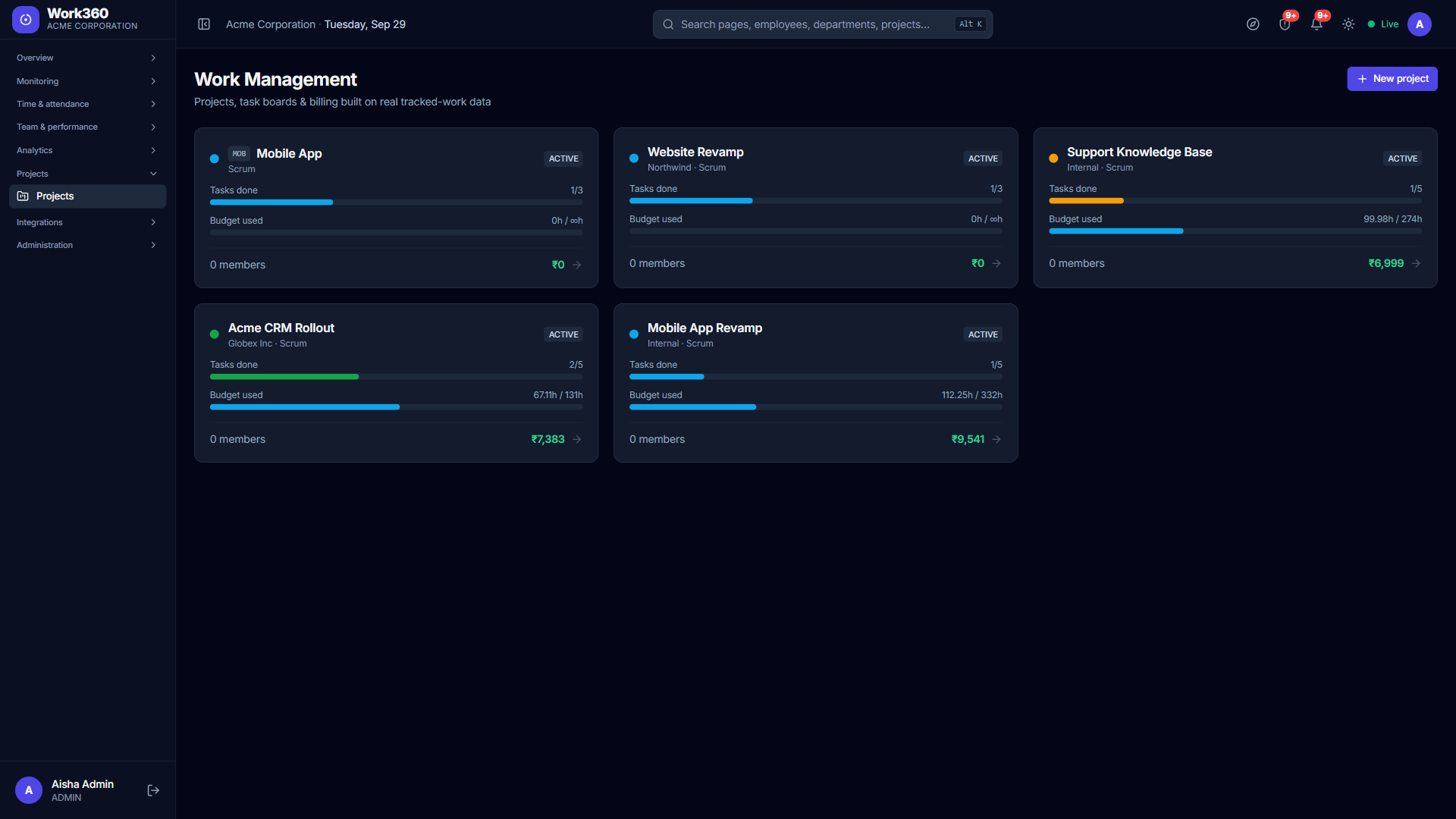Click the ₹9,541 amount
This screenshot has height=819, width=1456.
click(x=968, y=439)
